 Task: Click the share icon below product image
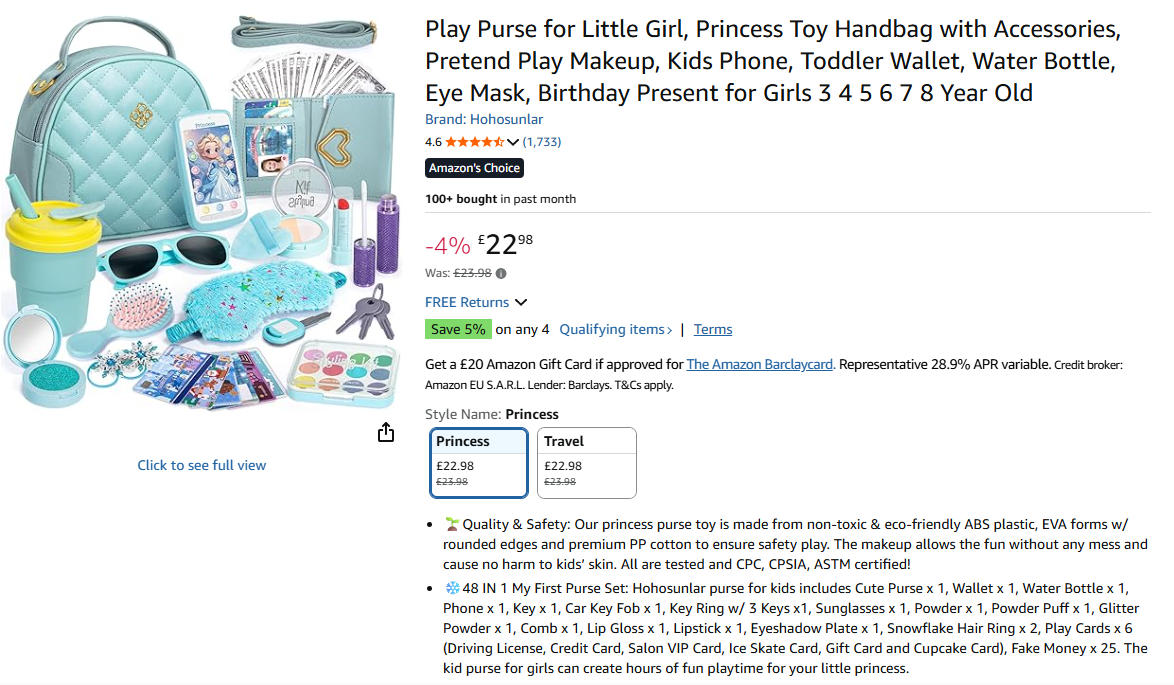pos(386,432)
